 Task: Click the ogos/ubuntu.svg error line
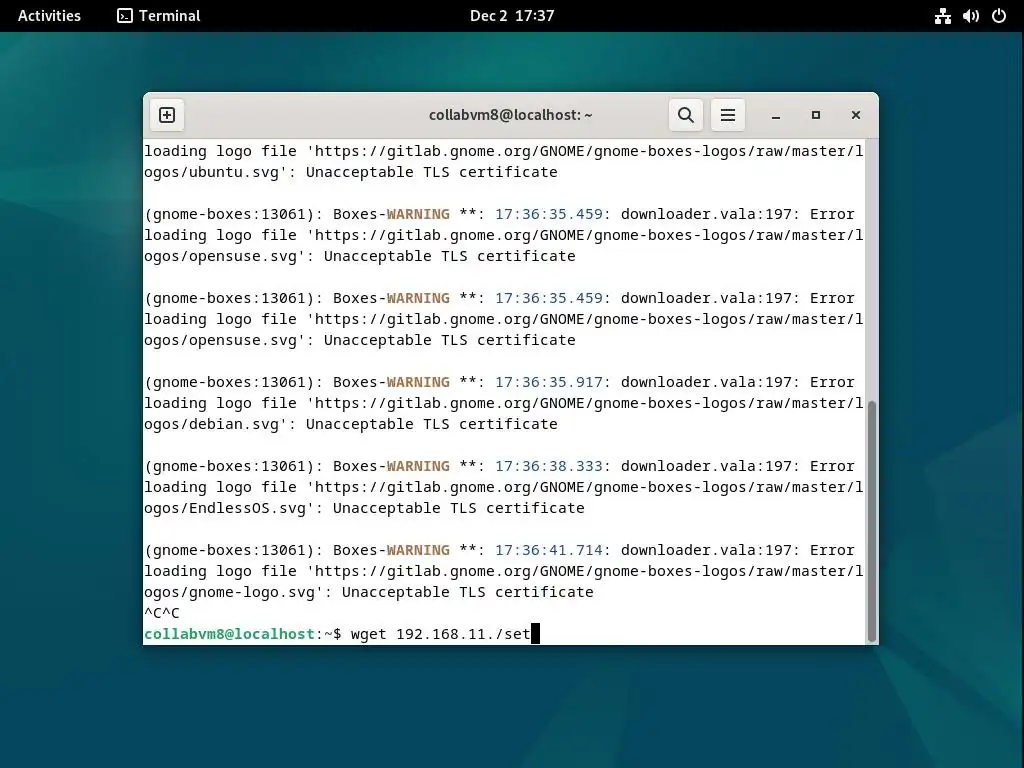(x=351, y=172)
